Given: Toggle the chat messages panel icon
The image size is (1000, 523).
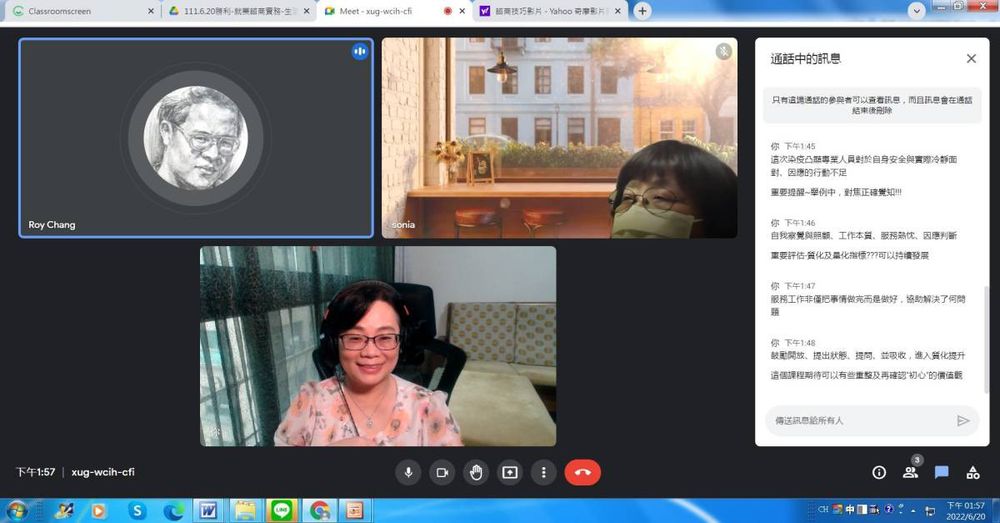Looking at the screenshot, I should pos(941,472).
